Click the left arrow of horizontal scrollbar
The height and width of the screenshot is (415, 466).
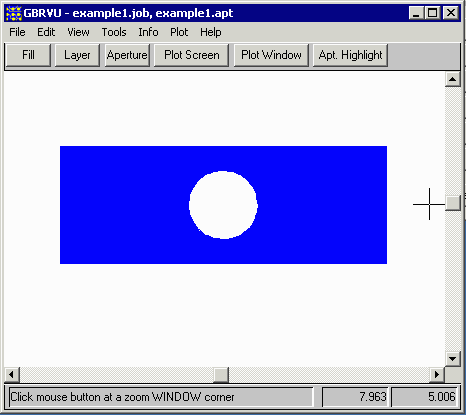click(x=12, y=375)
